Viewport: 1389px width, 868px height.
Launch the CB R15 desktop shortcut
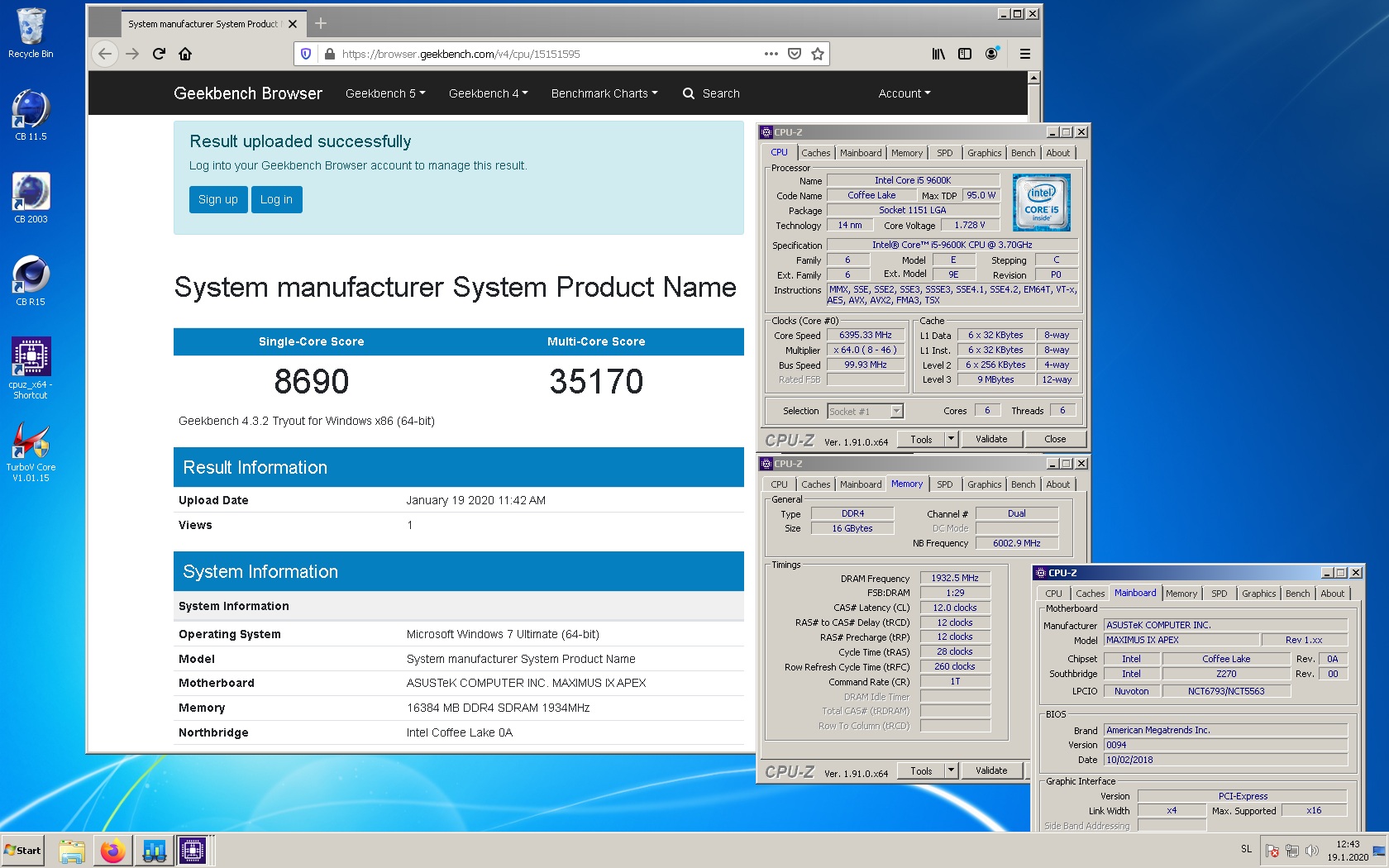31,280
